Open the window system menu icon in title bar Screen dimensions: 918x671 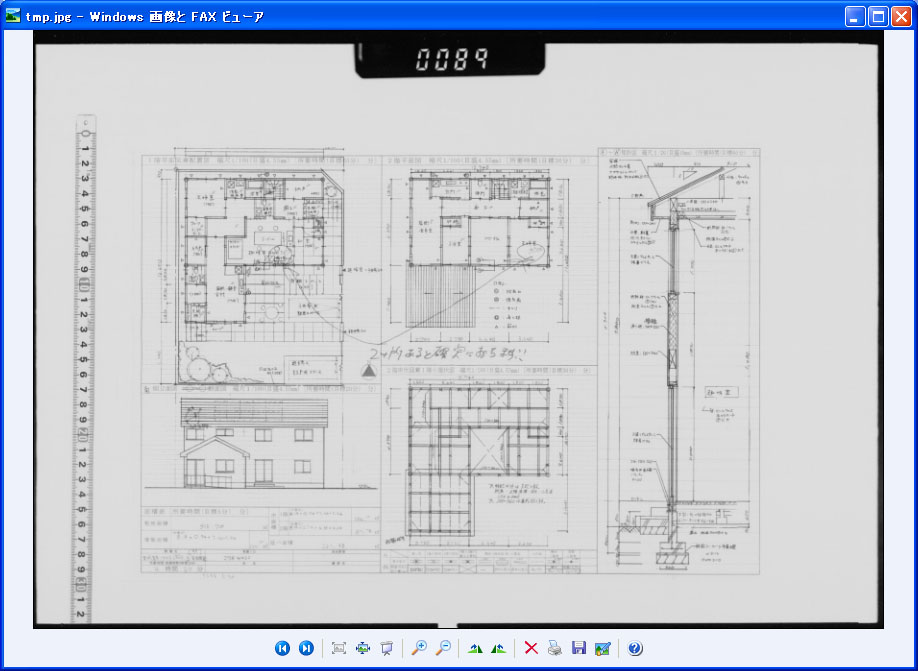point(13,16)
